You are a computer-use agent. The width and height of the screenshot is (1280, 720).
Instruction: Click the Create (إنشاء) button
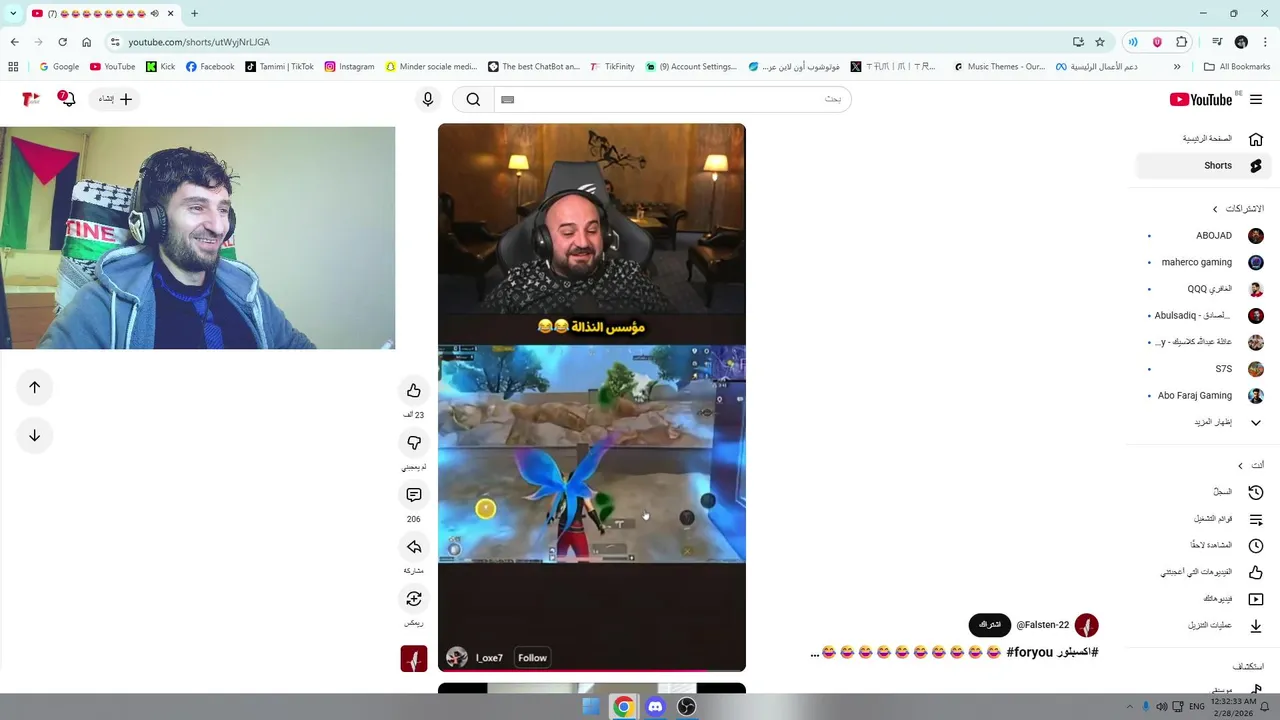click(x=115, y=99)
